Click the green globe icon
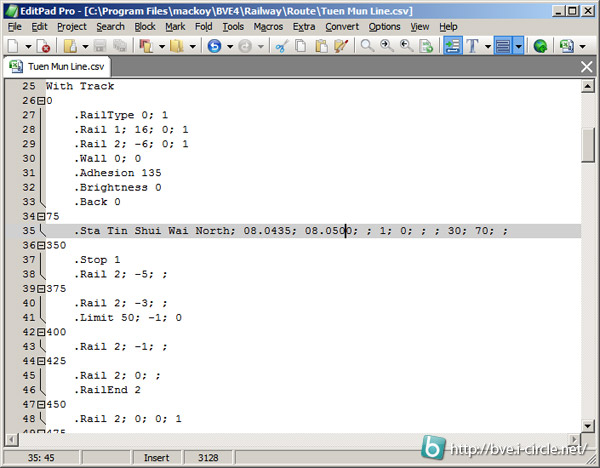This screenshot has width=600, height=468. [x=540, y=46]
